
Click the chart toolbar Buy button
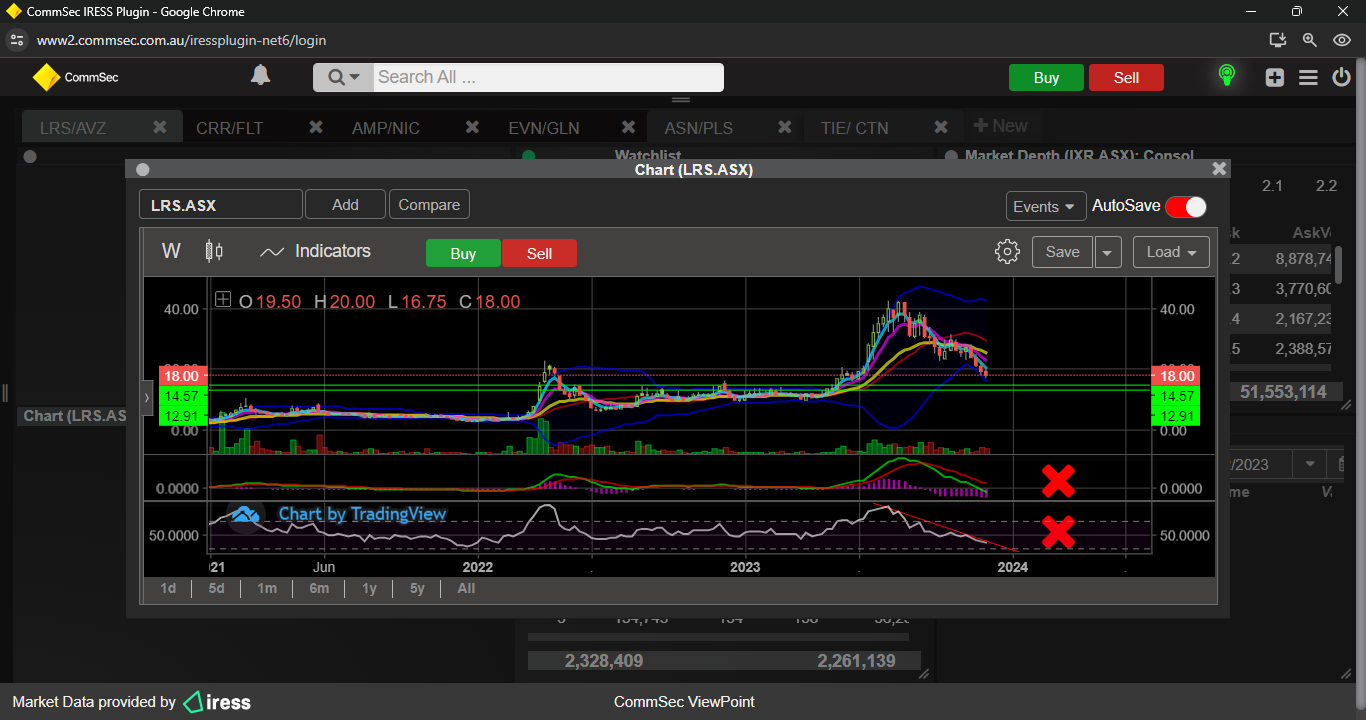(463, 253)
